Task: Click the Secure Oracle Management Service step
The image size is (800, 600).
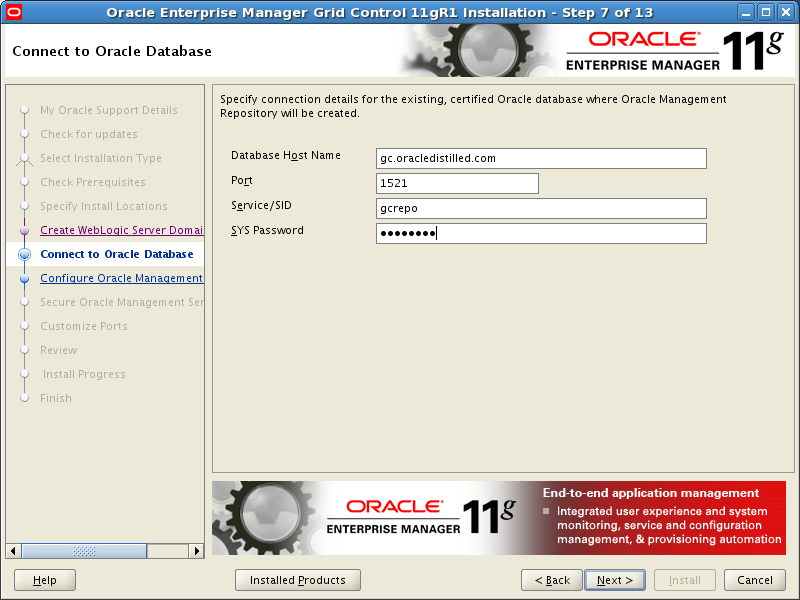Action: pyautogui.click(x=121, y=302)
